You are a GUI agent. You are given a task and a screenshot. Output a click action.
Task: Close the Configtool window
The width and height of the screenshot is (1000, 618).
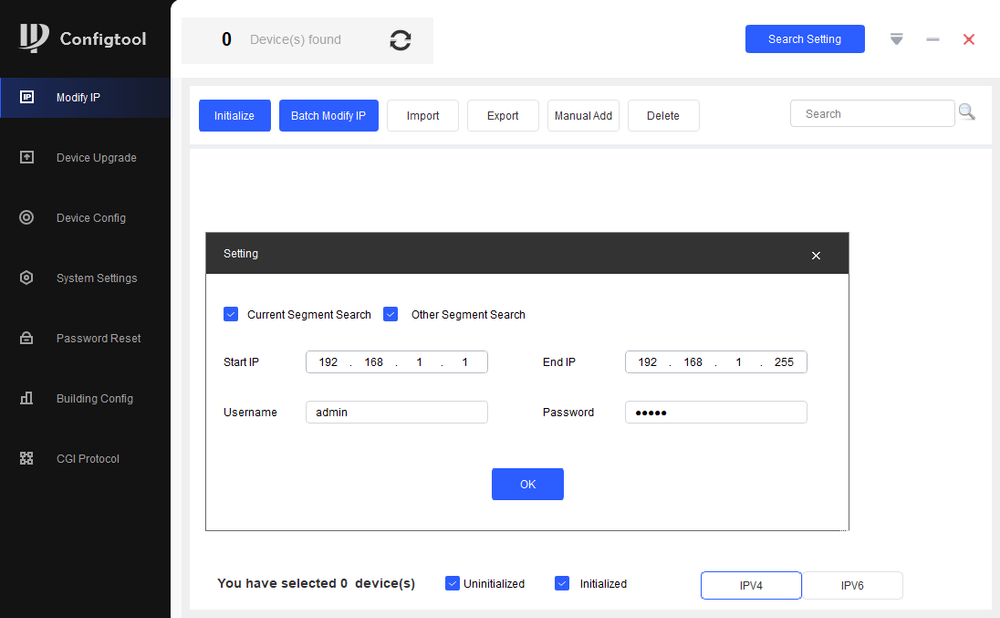tap(969, 40)
